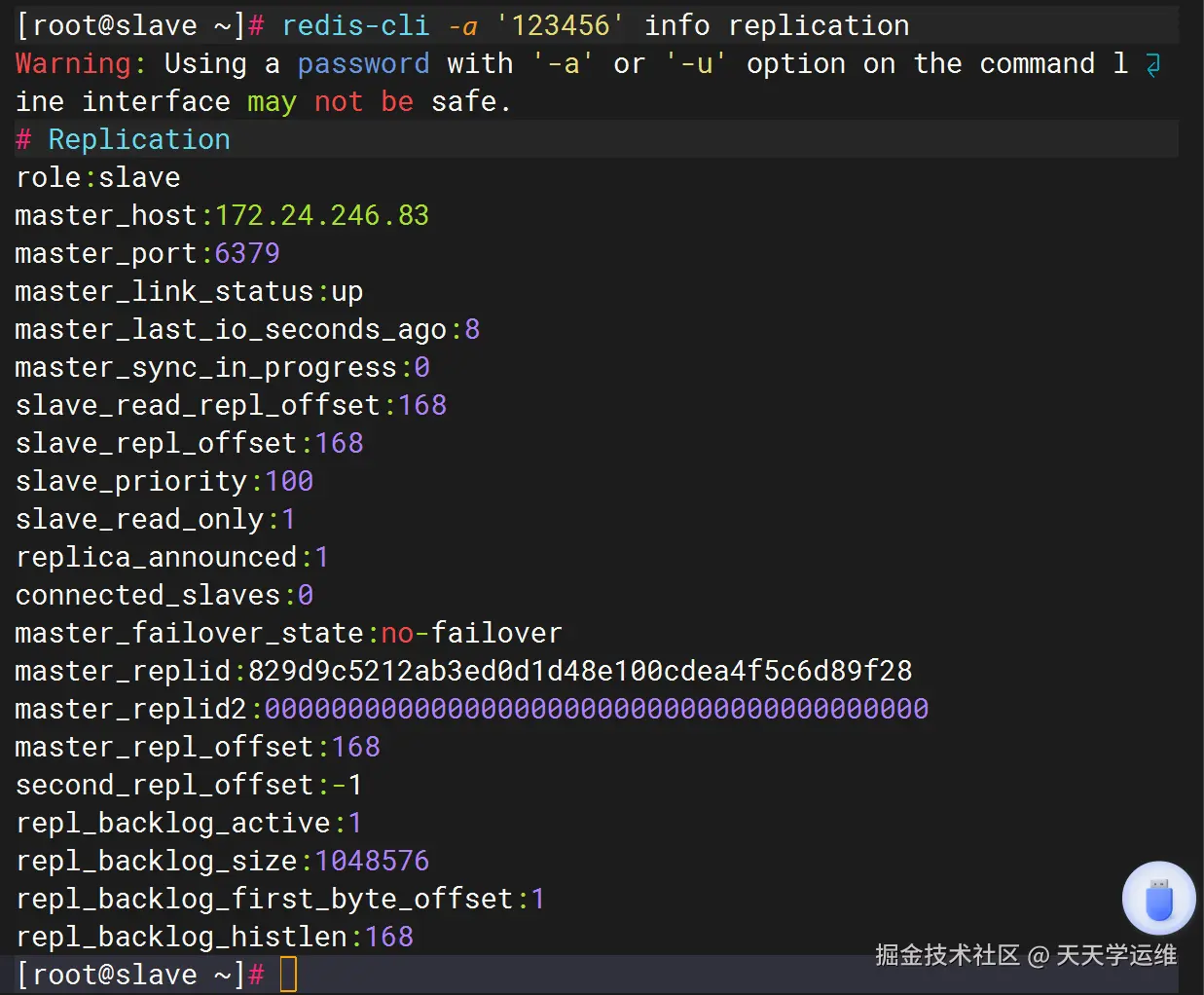Click the orange cursor block at the prompt
This screenshot has width=1204, height=995.
pyautogui.click(x=288, y=975)
